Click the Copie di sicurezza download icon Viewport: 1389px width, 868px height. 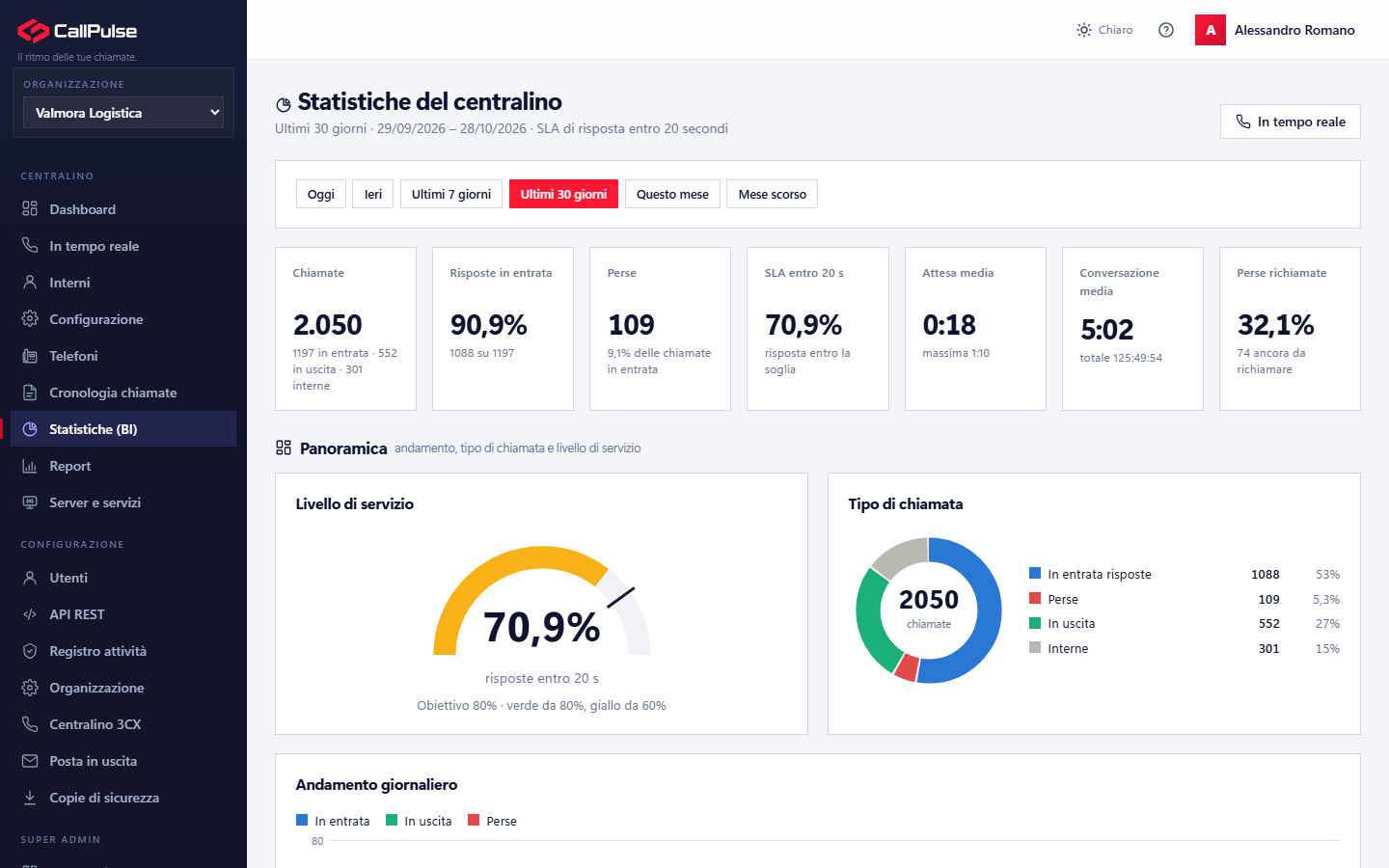coord(30,798)
